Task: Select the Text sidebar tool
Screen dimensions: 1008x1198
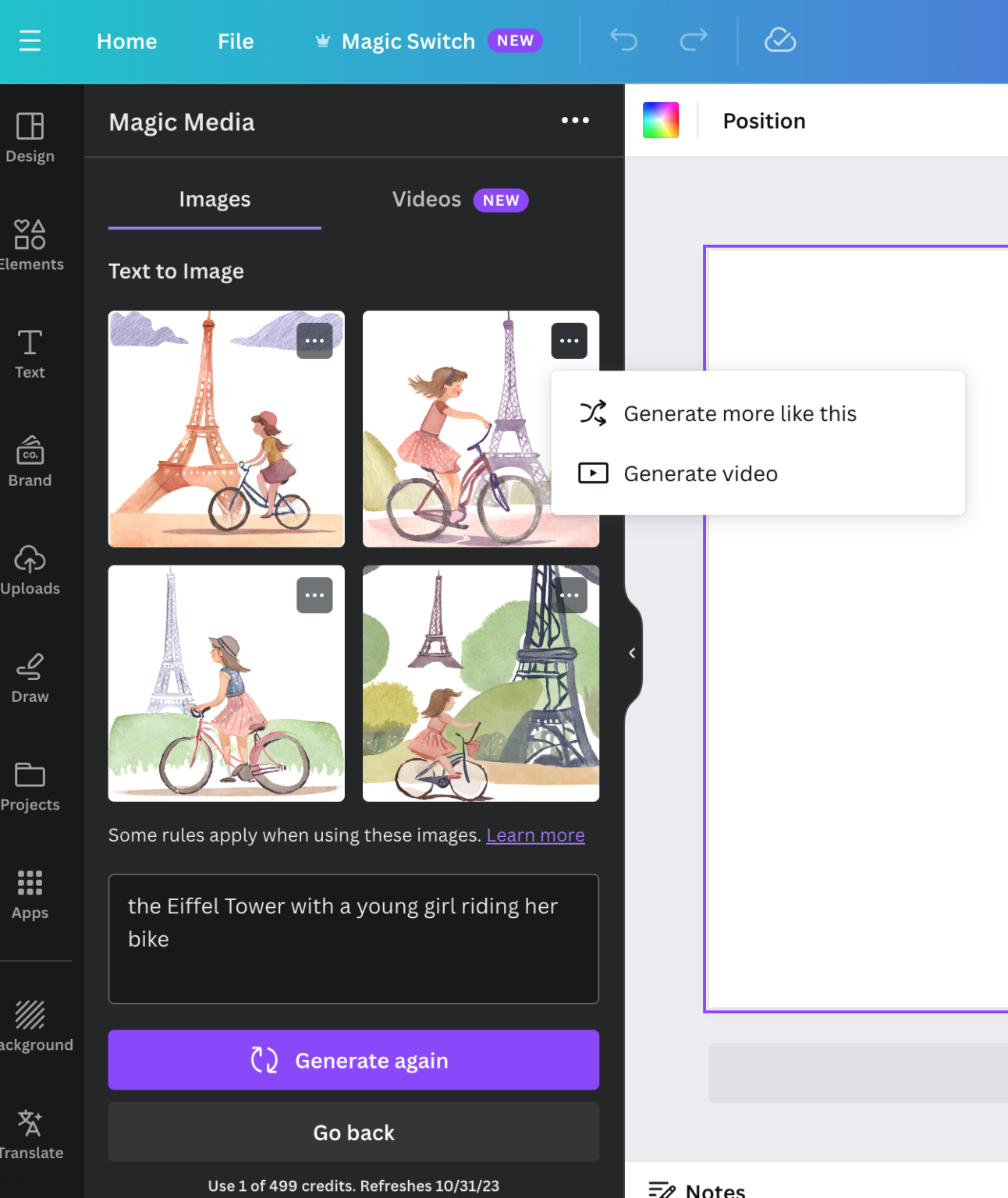Action: click(x=30, y=354)
